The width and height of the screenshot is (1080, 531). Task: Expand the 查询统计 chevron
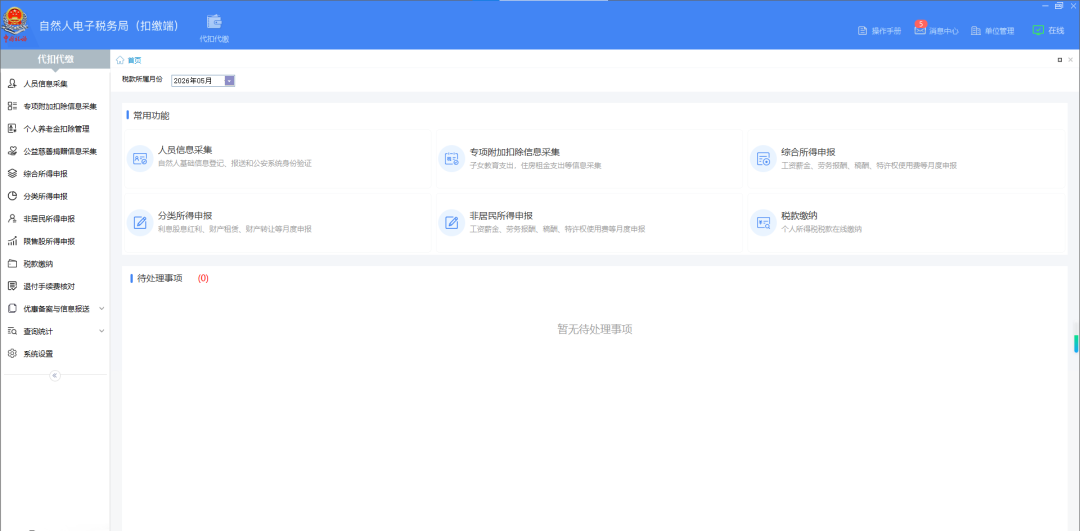pyautogui.click(x=102, y=331)
